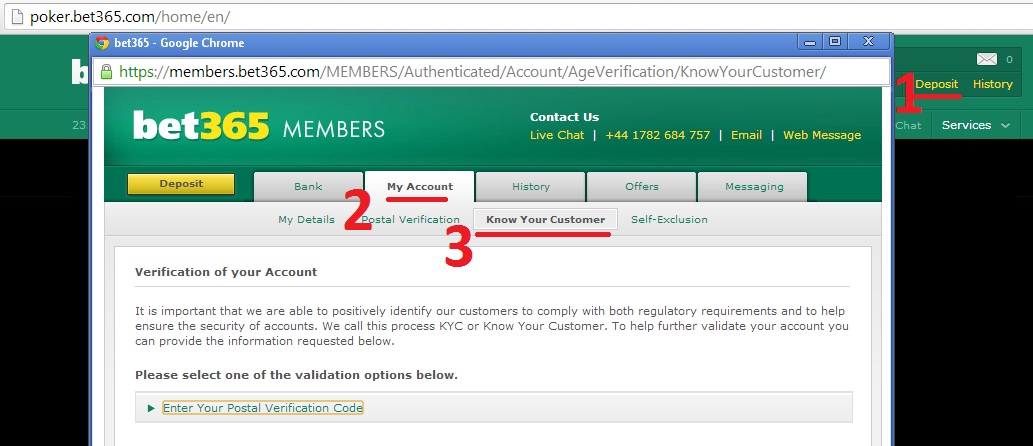Click the yellow Deposit button

[181, 184]
